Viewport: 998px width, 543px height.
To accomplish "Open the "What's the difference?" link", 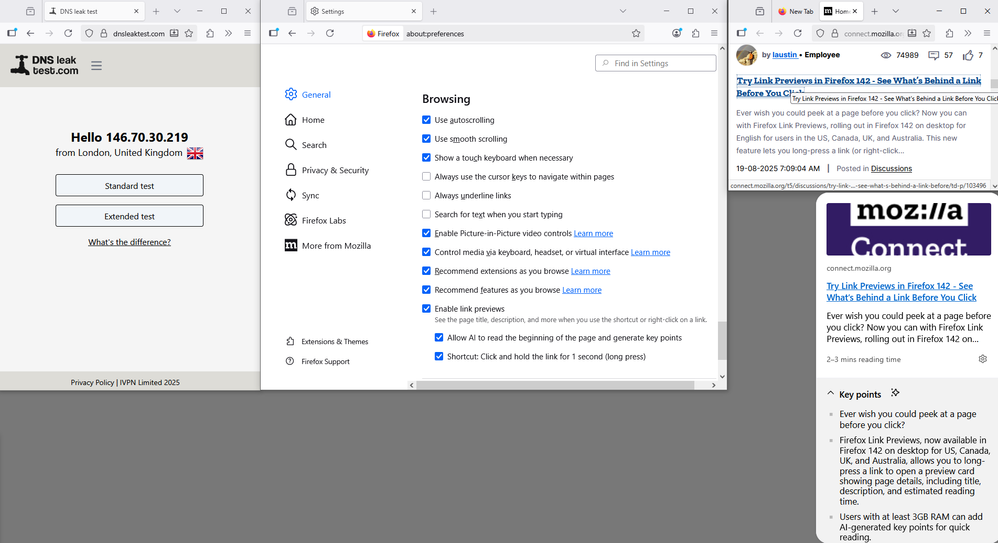I will [x=129, y=242].
